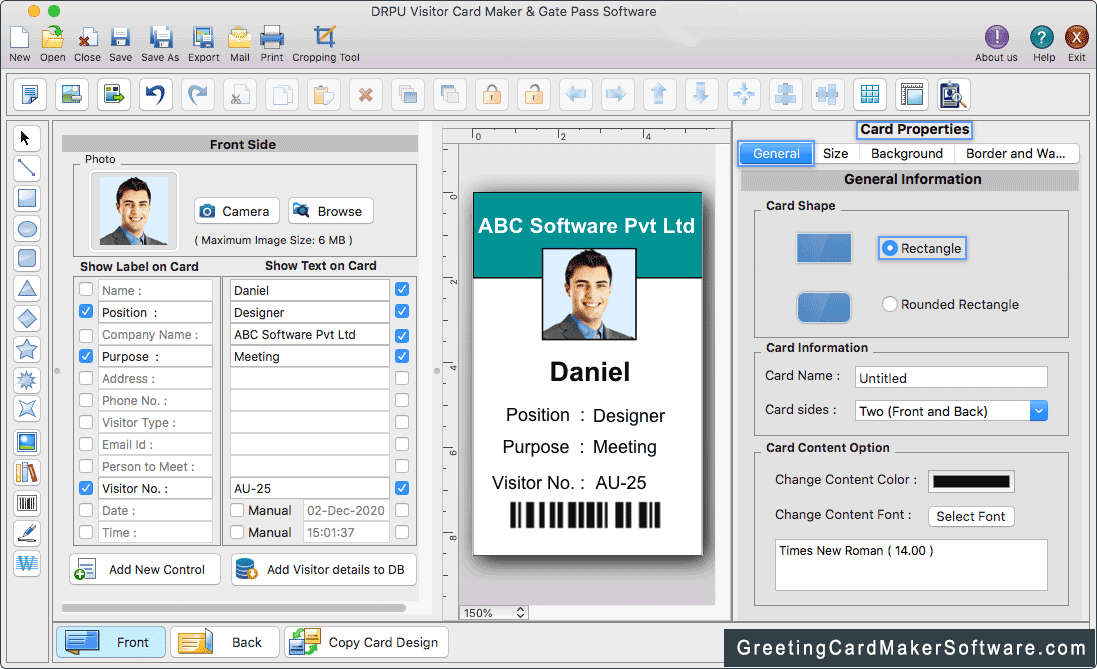Click the Select Font button
The height and width of the screenshot is (669, 1097).
(970, 516)
